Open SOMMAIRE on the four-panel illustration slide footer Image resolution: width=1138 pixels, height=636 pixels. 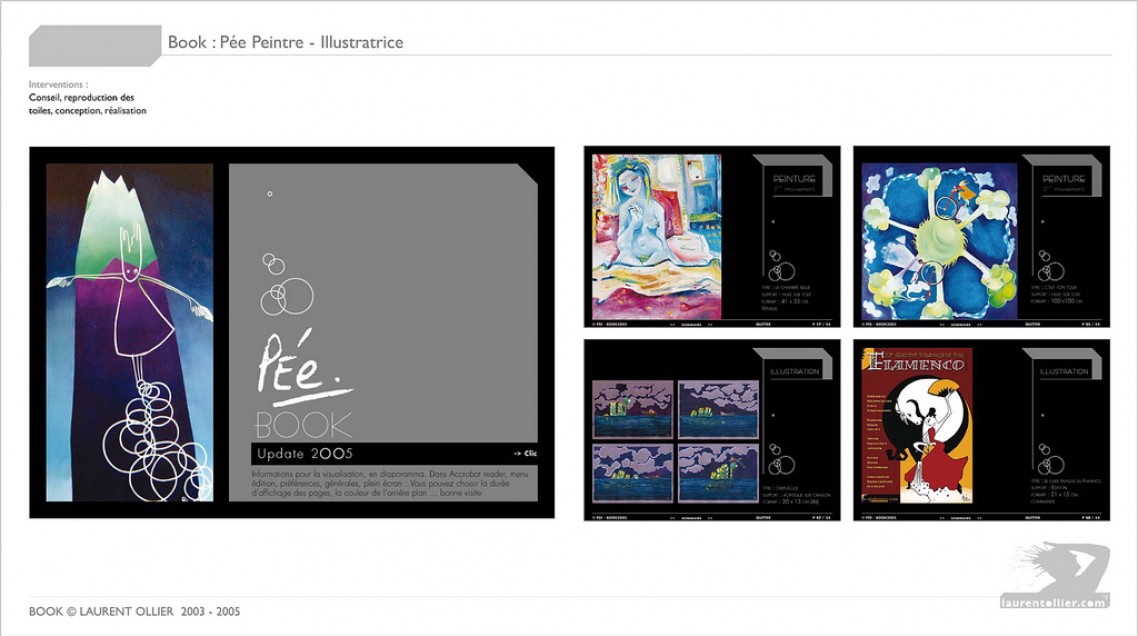692,518
